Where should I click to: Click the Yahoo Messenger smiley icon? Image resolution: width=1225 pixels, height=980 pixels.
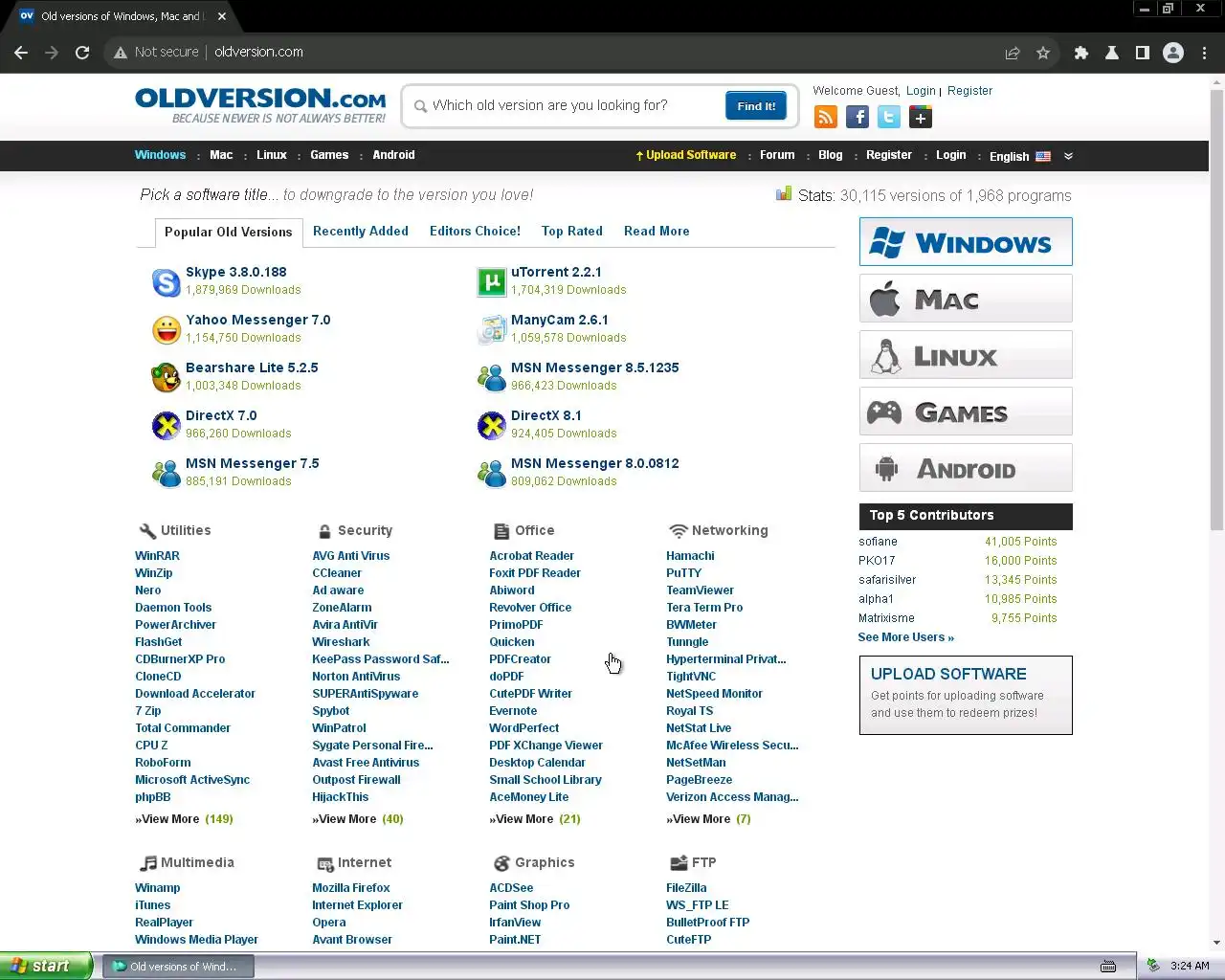tap(166, 330)
